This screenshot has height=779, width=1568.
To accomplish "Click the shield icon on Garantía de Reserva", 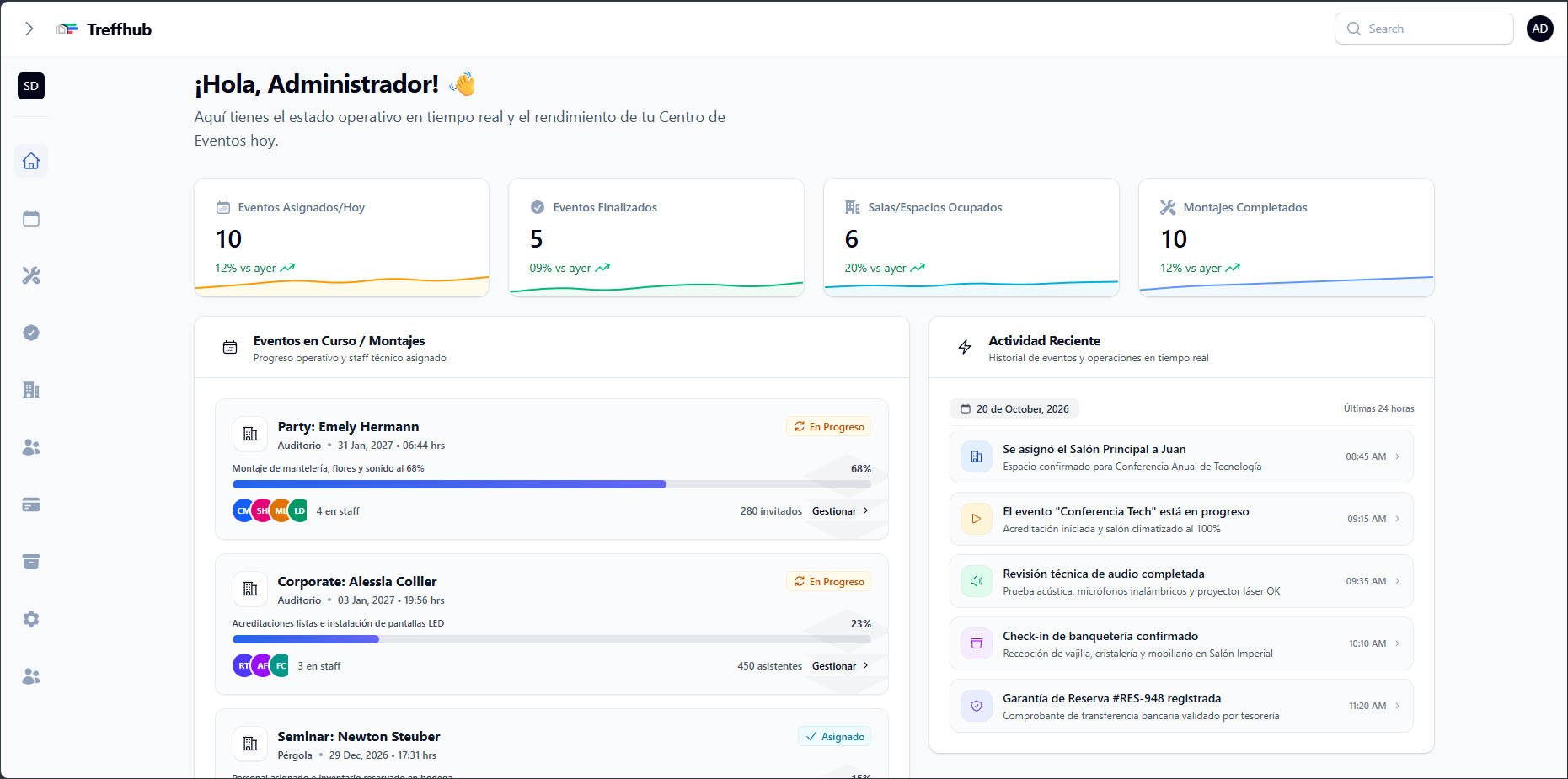I will click(977, 706).
